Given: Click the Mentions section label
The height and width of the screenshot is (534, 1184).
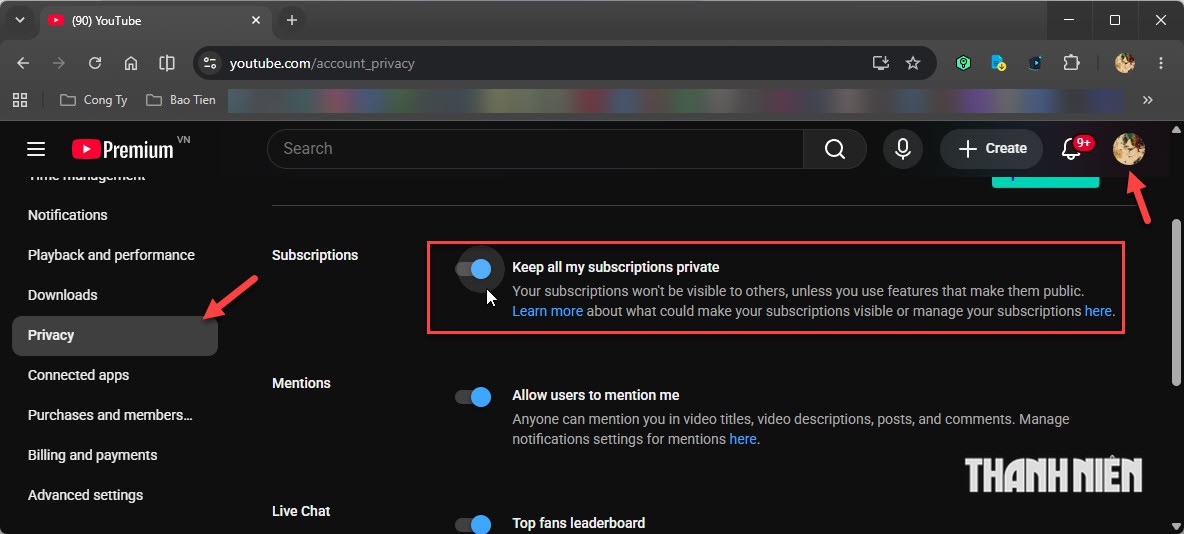Looking at the screenshot, I should (301, 383).
